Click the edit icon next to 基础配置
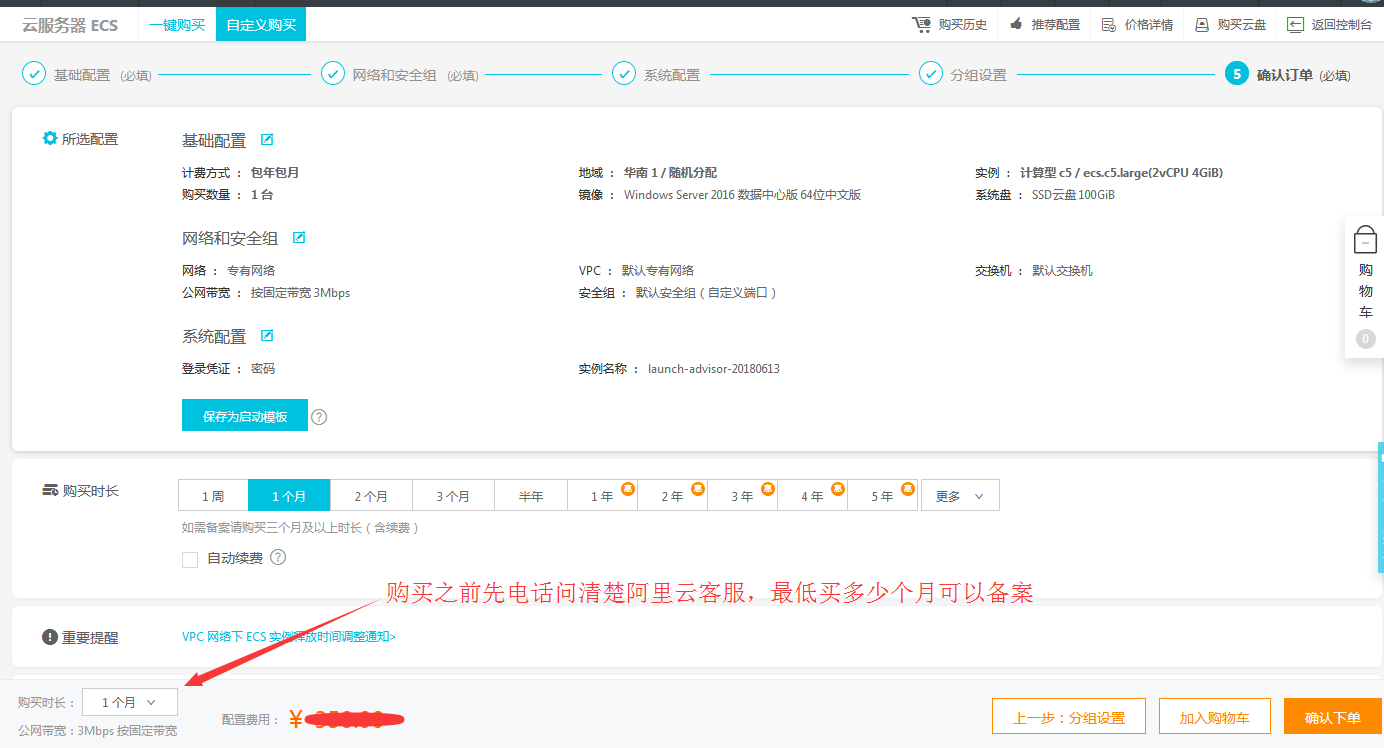Image resolution: width=1384 pixels, height=748 pixels. (x=267, y=140)
